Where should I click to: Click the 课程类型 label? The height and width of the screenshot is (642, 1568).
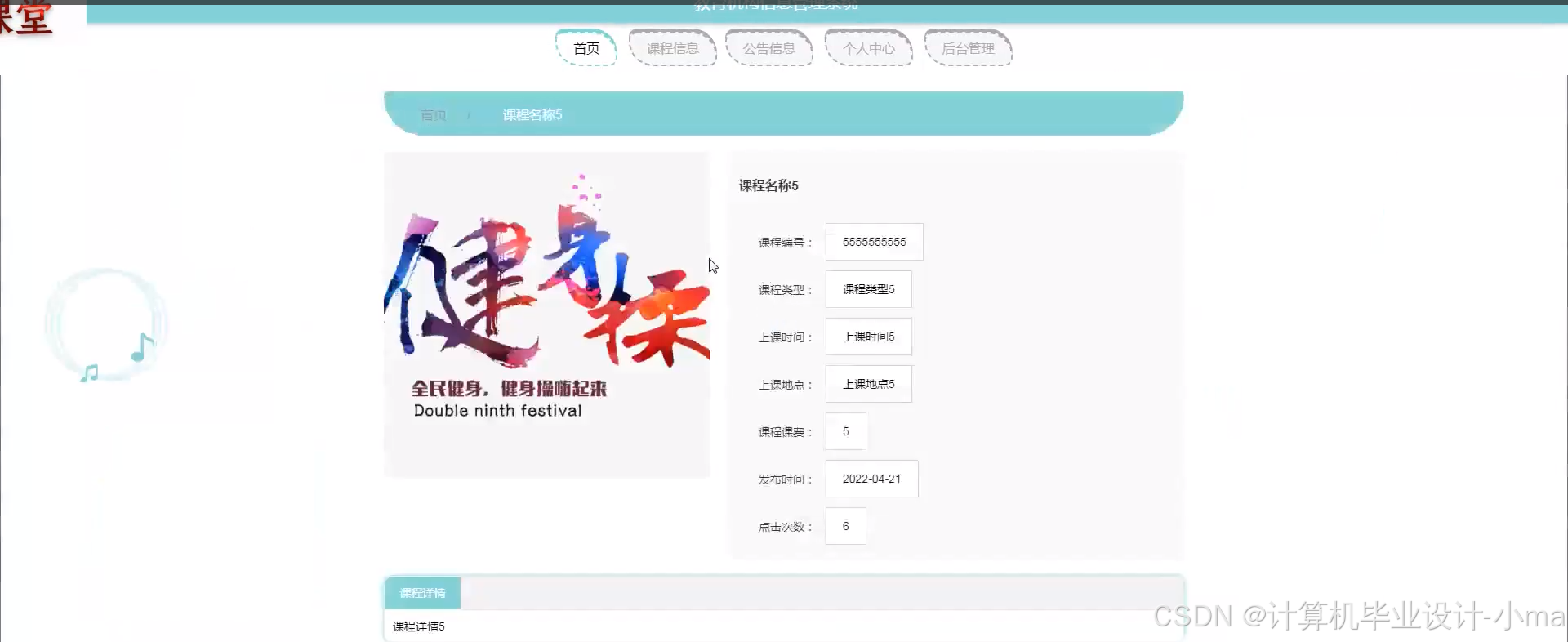[785, 290]
